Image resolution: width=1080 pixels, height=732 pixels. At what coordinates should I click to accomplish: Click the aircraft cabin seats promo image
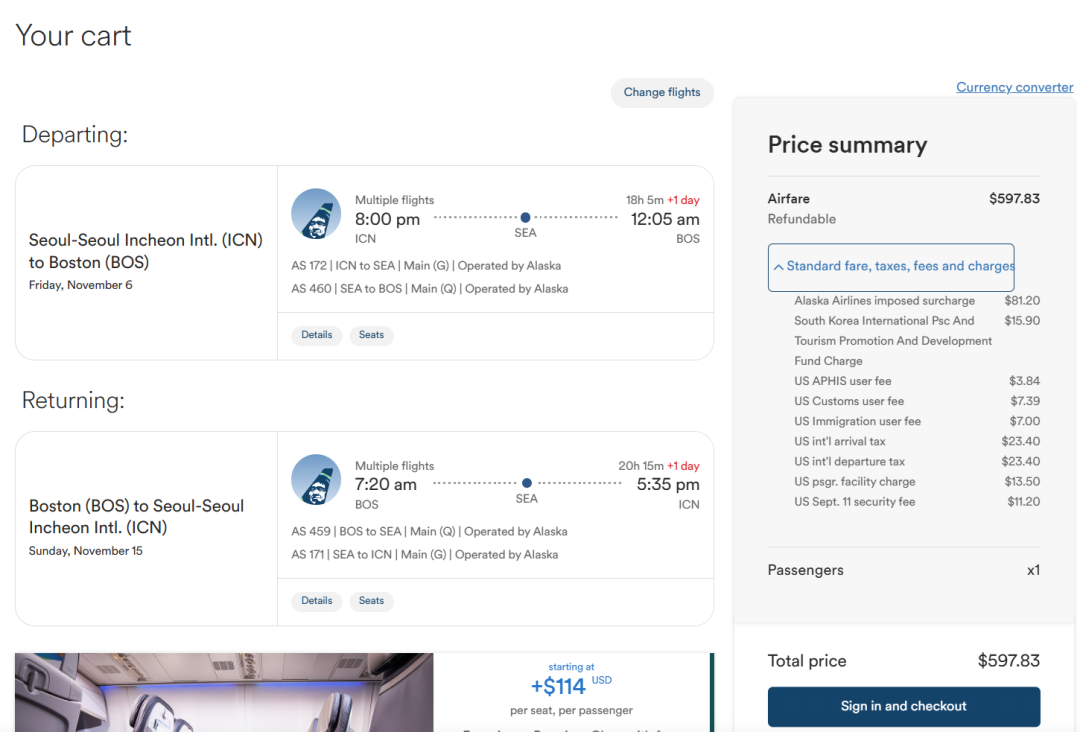point(224,692)
